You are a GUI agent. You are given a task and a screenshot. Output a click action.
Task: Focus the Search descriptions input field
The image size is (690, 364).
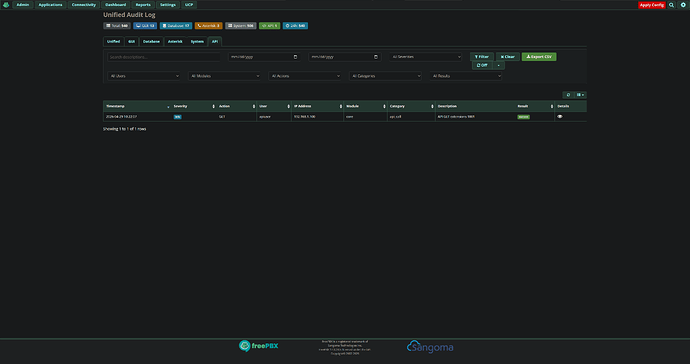point(164,57)
